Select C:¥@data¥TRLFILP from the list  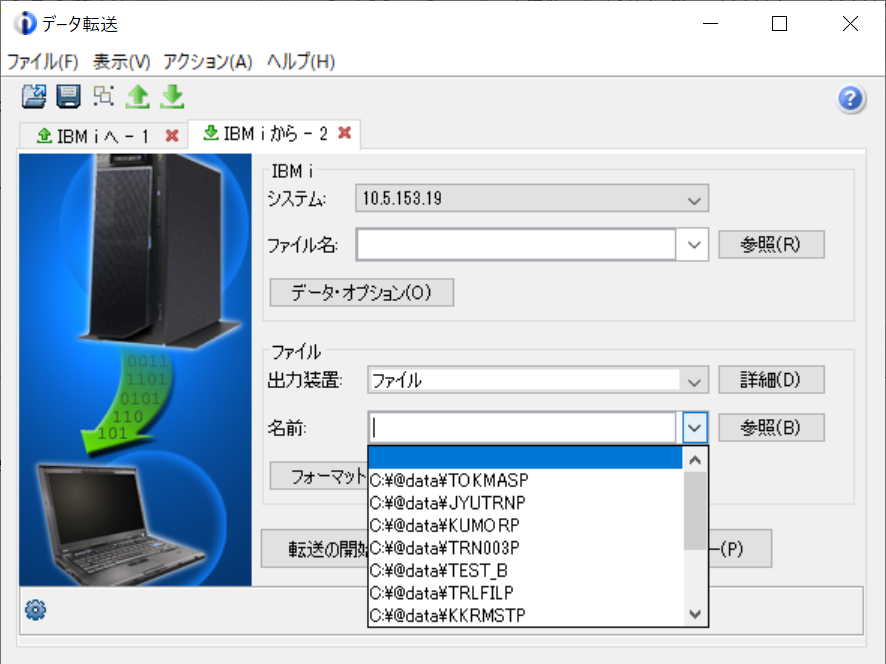click(525, 593)
